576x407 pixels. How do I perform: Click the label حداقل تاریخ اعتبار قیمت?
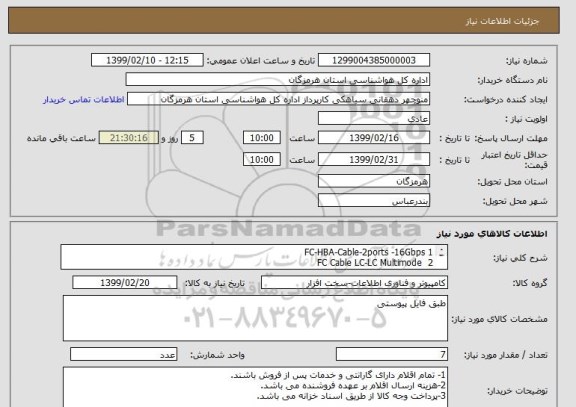click(514, 160)
